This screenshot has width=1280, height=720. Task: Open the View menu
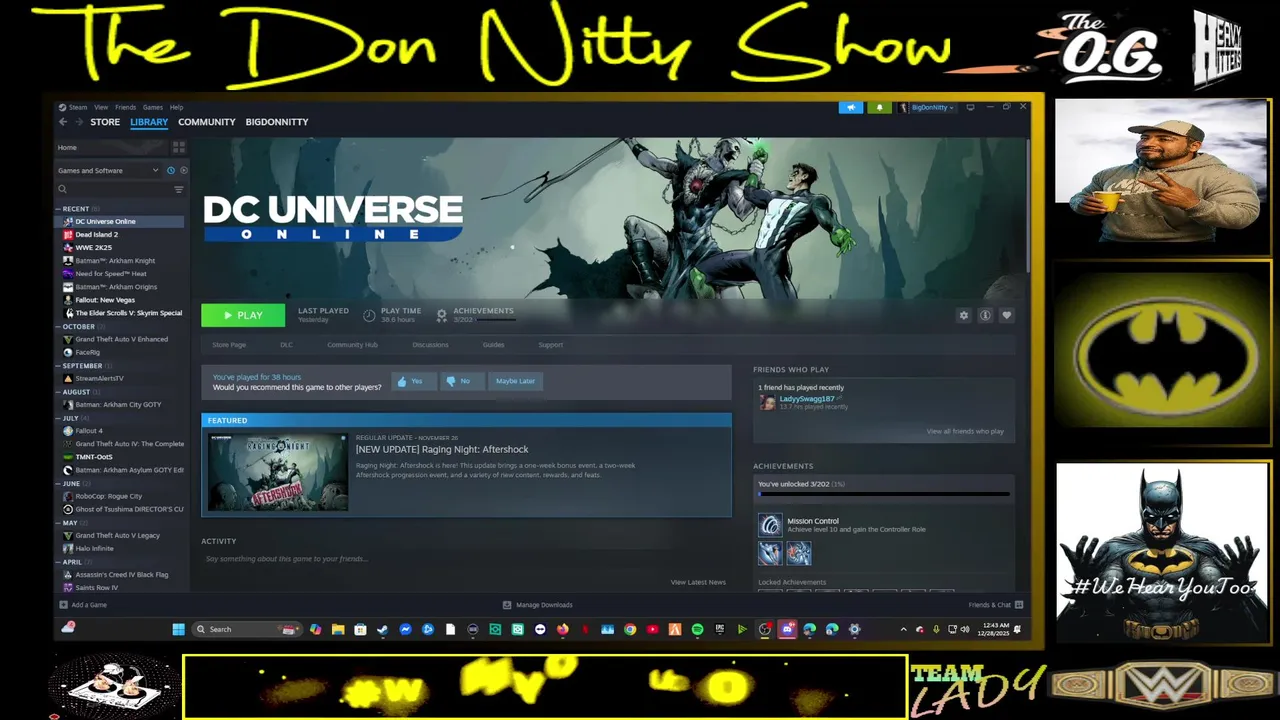(101, 107)
